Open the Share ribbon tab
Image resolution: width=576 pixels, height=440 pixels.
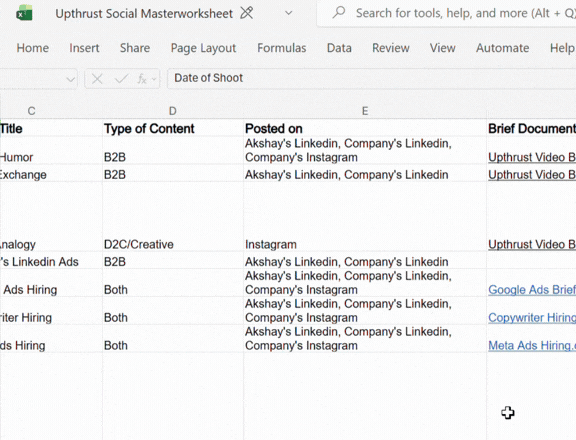135,48
